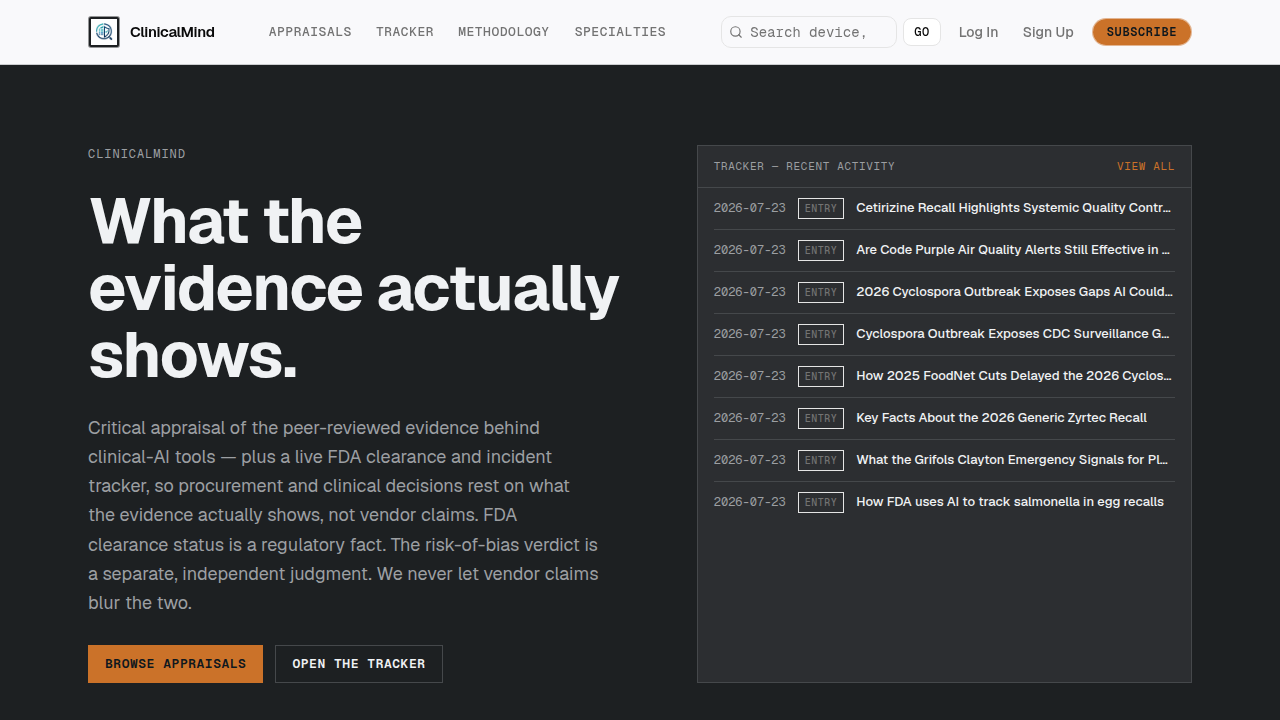Click the magnifier icon in search box
The image size is (1280, 720).
point(736,32)
